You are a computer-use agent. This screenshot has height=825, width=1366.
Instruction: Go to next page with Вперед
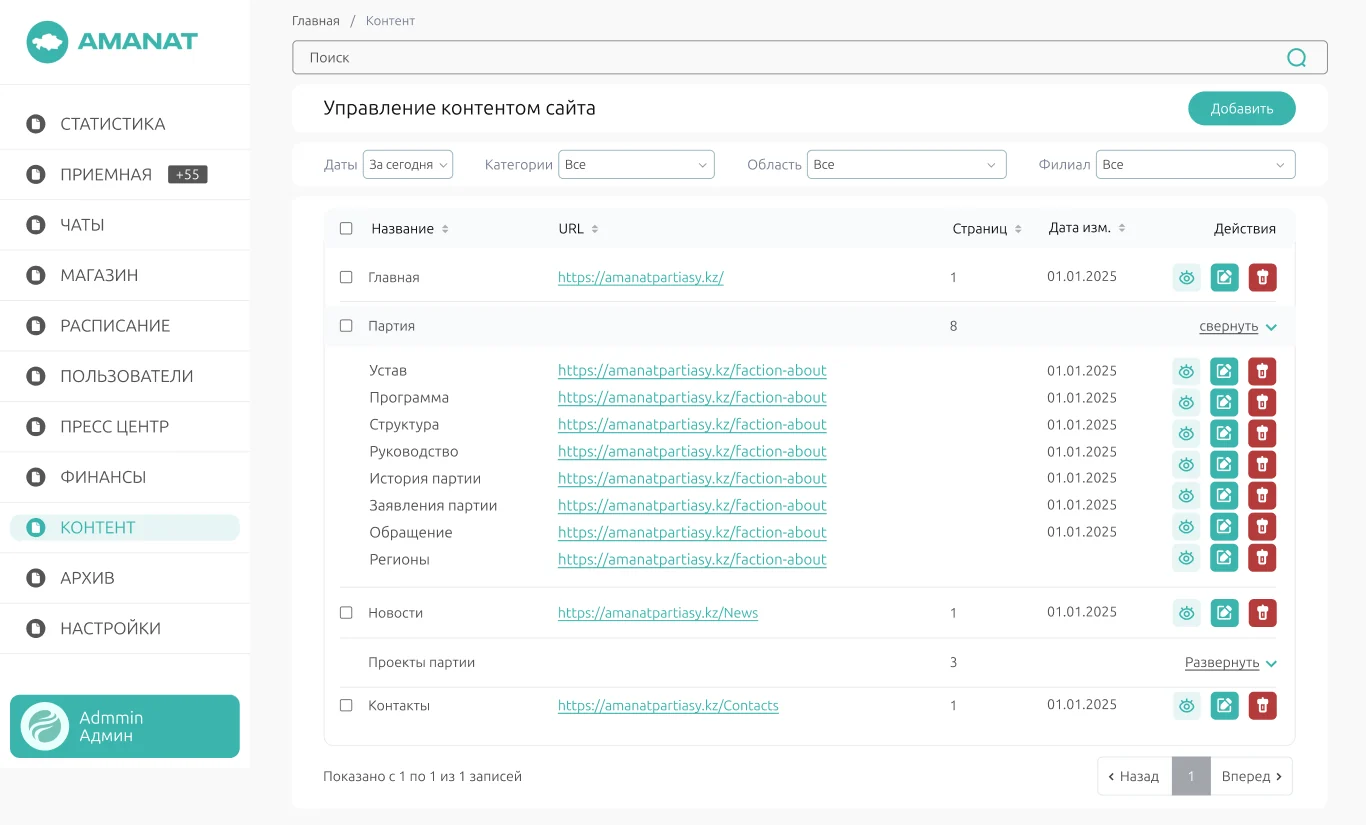(1251, 776)
